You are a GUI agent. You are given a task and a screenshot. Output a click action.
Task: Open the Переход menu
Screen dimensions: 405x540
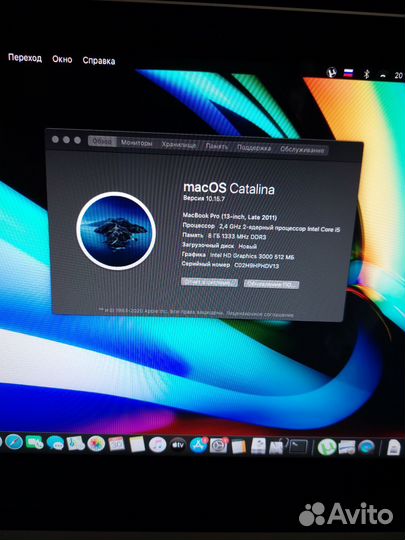(25, 58)
